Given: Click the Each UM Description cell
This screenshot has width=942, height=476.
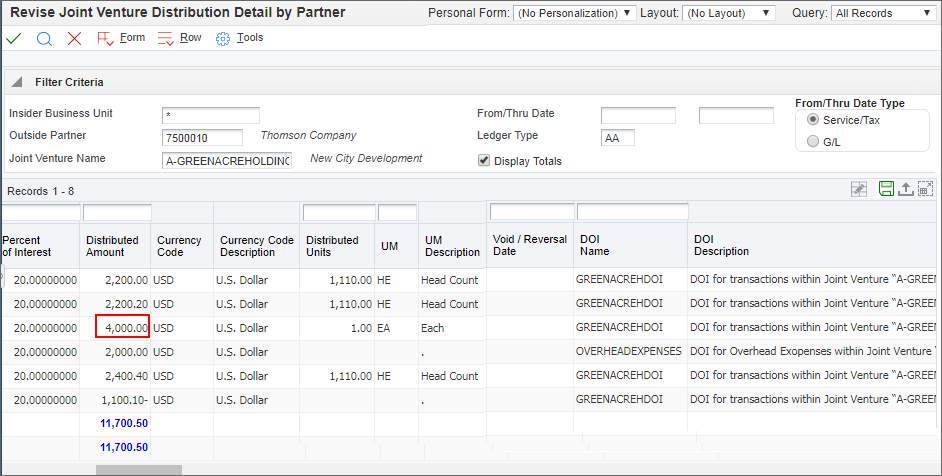Looking at the screenshot, I should click(452, 328).
